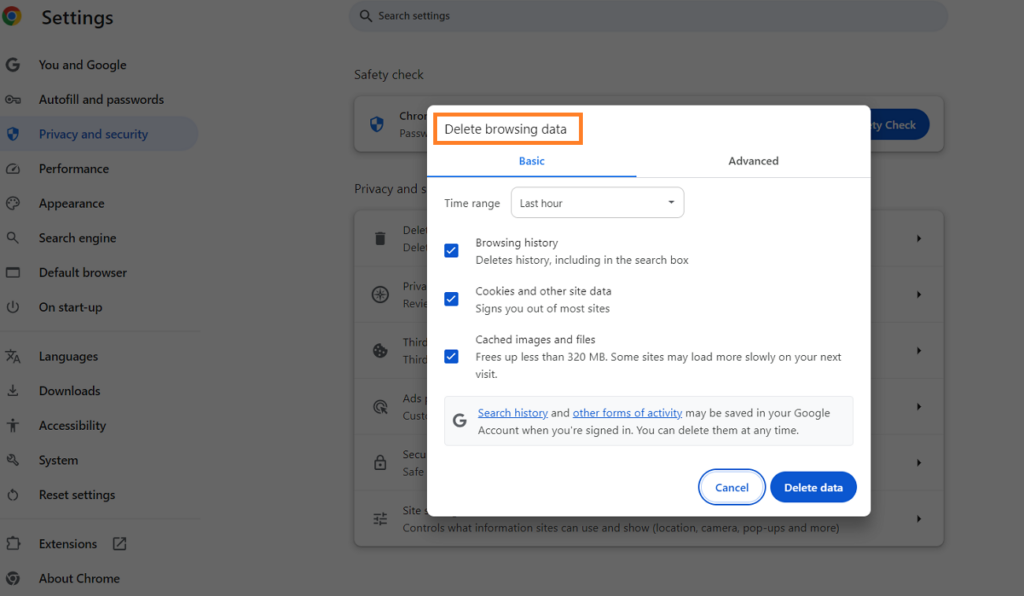
Task: Open Privacy and security via its shield icon
Action: pyautogui.click(x=13, y=134)
